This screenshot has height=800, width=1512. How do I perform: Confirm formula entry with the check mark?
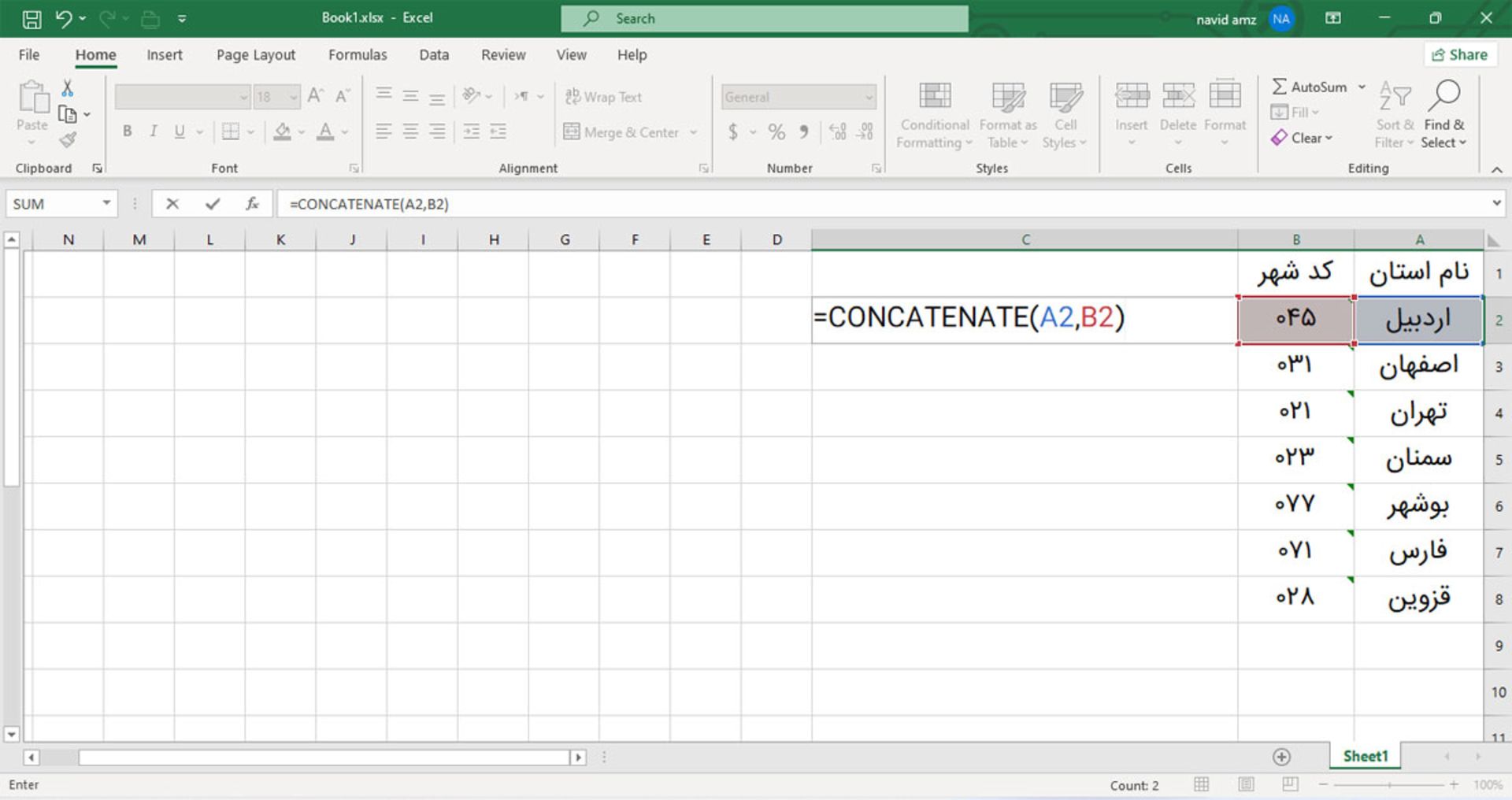click(212, 203)
